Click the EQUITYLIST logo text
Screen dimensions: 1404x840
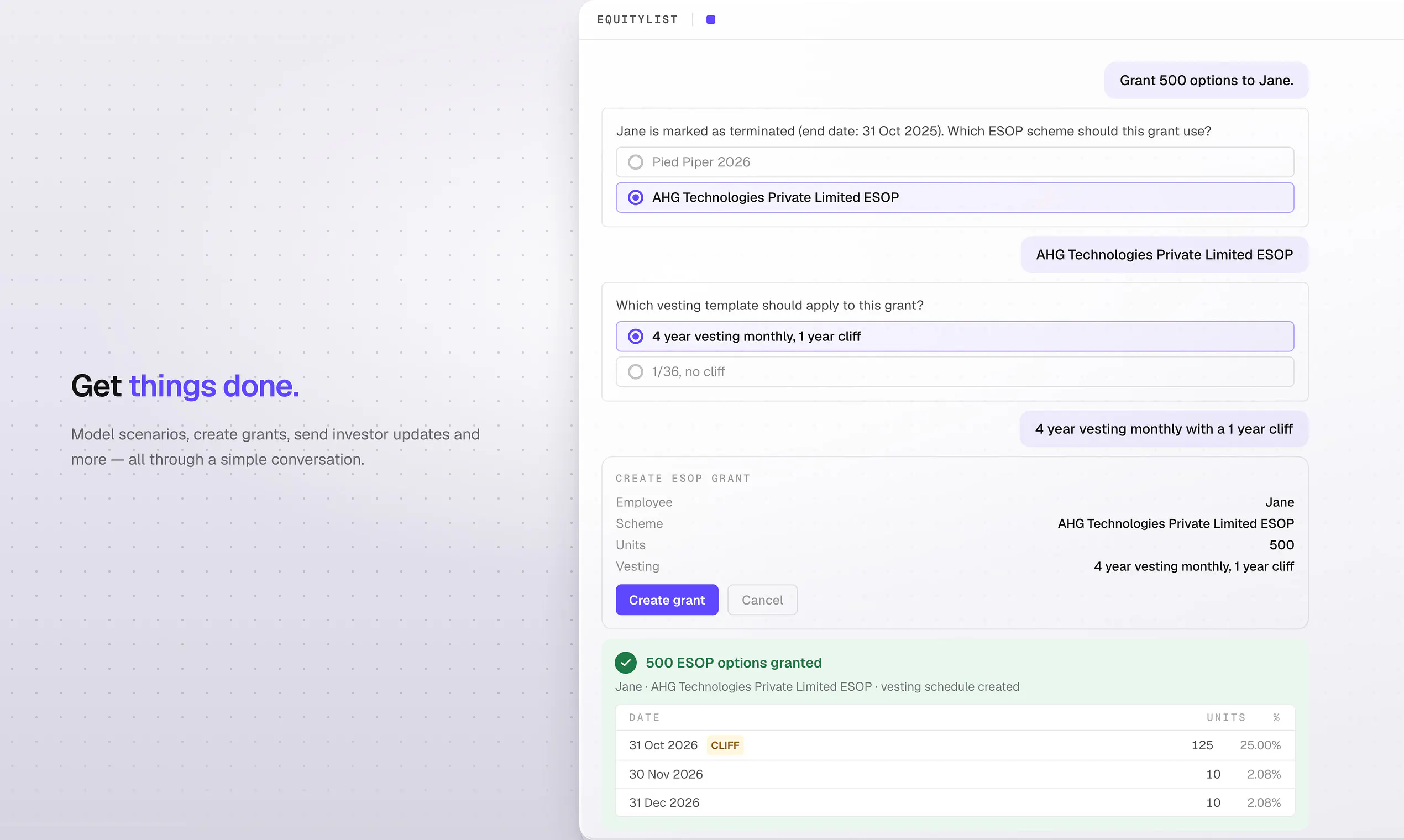click(x=637, y=19)
